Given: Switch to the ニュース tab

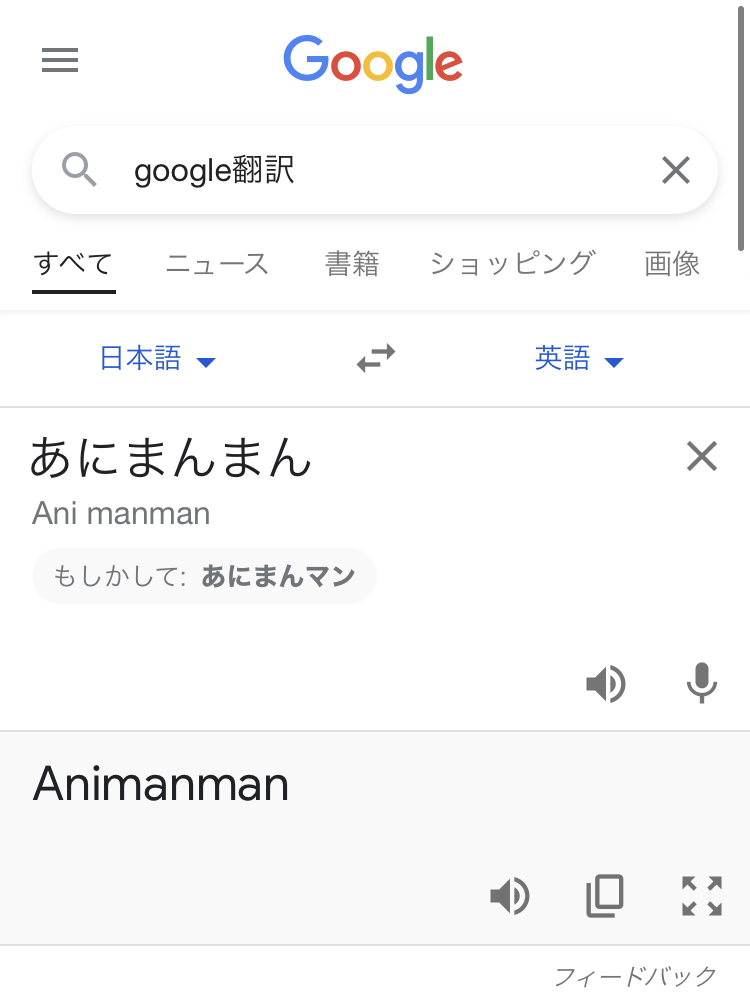Looking at the screenshot, I should click(217, 264).
